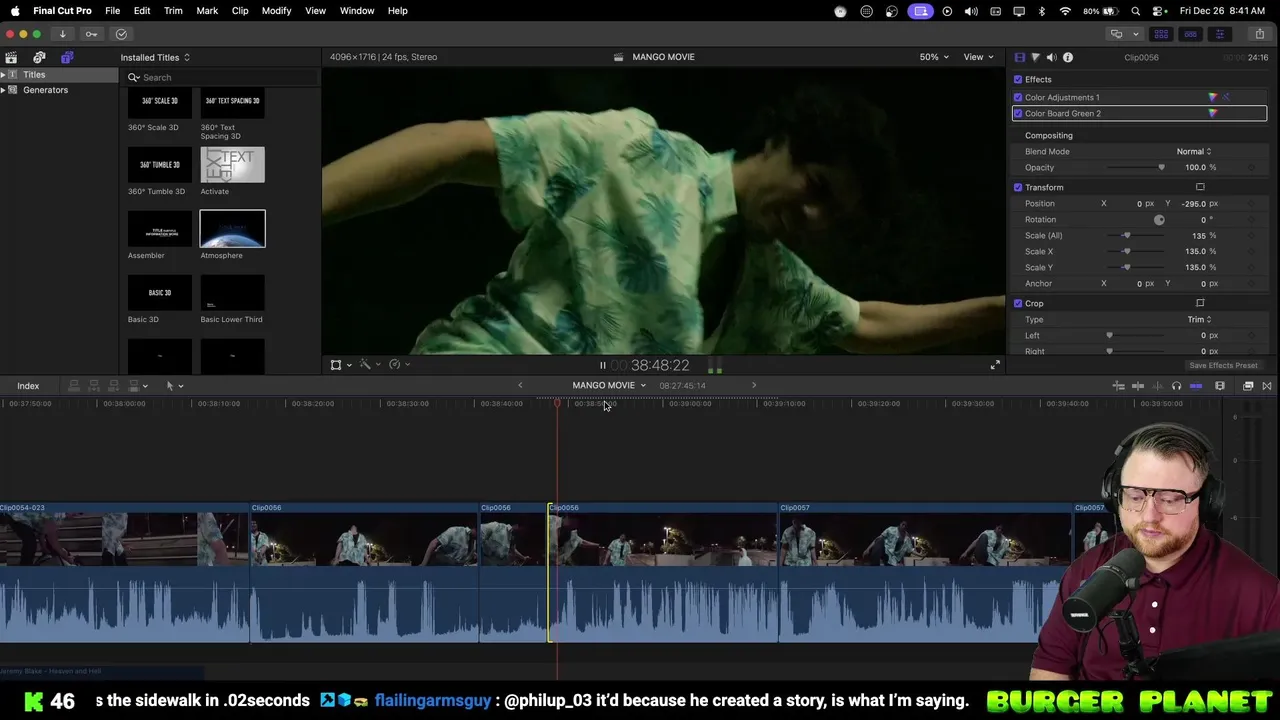Change Blend Mode from Normal
The width and height of the screenshot is (1280, 720).
(x=1193, y=151)
